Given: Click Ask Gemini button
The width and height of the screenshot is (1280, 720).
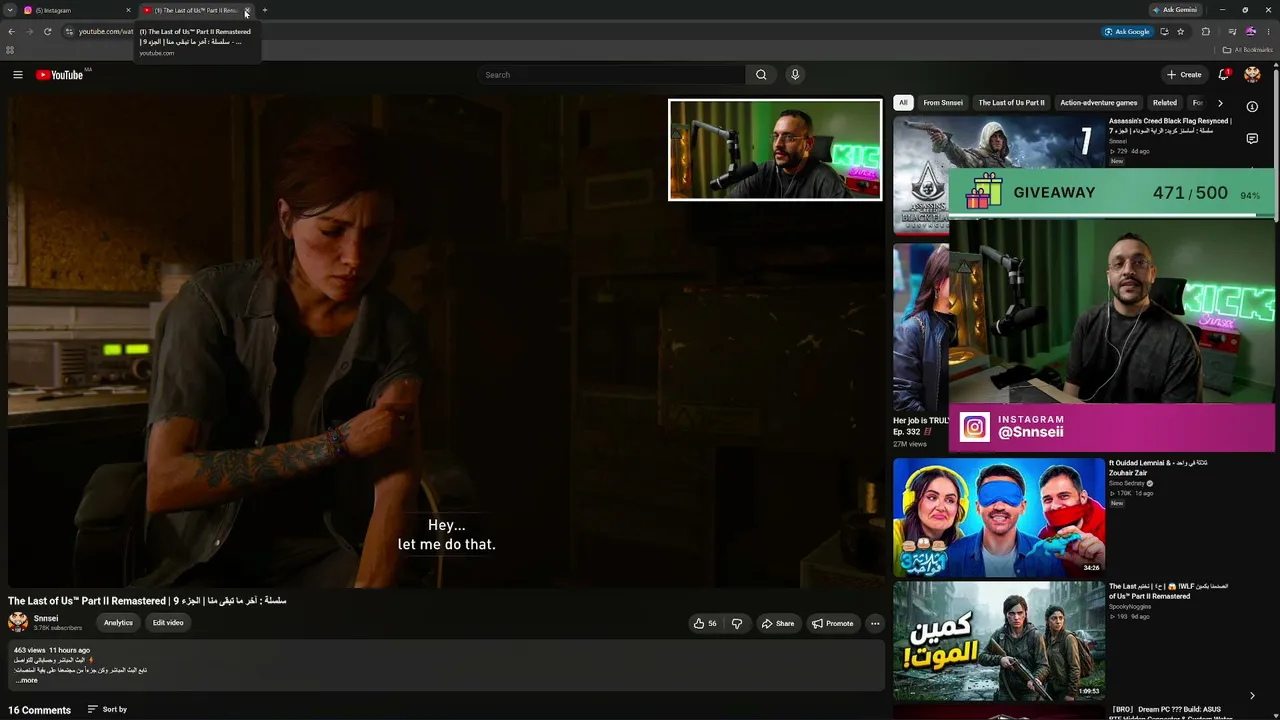Looking at the screenshot, I should (x=1175, y=10).
